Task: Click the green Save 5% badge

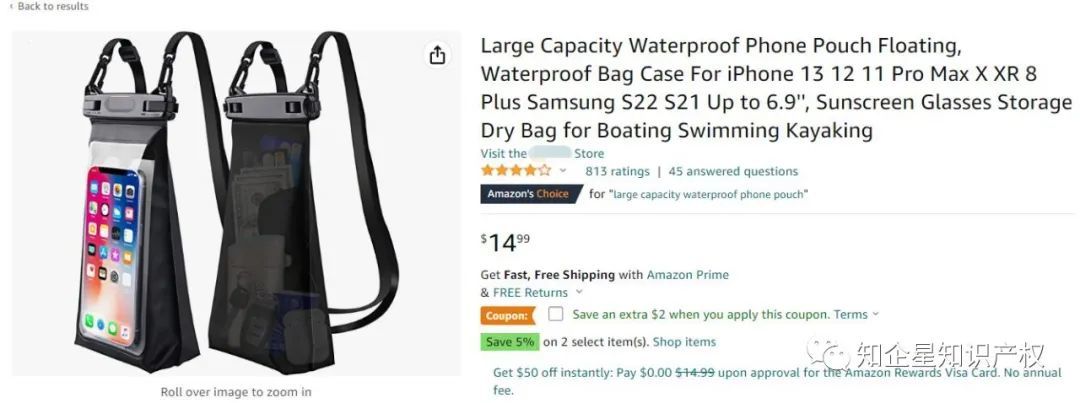Action: [510, 342]
